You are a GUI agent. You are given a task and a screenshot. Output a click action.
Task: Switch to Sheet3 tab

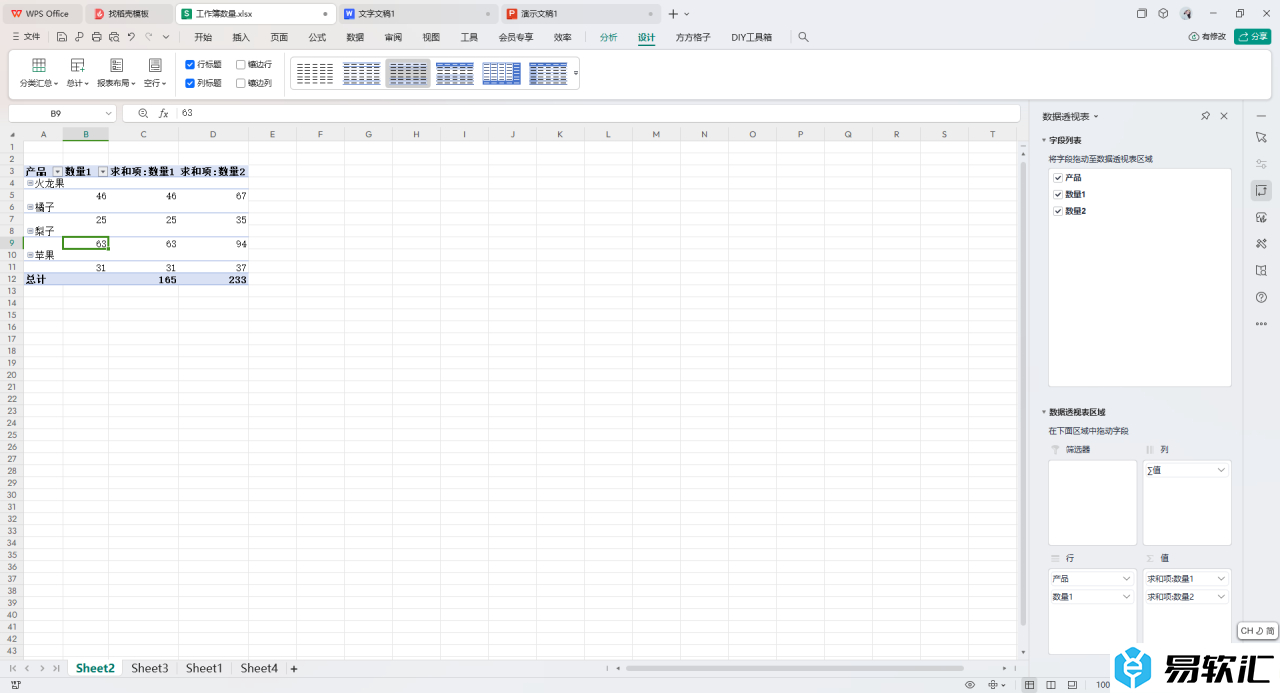point(150,668)
